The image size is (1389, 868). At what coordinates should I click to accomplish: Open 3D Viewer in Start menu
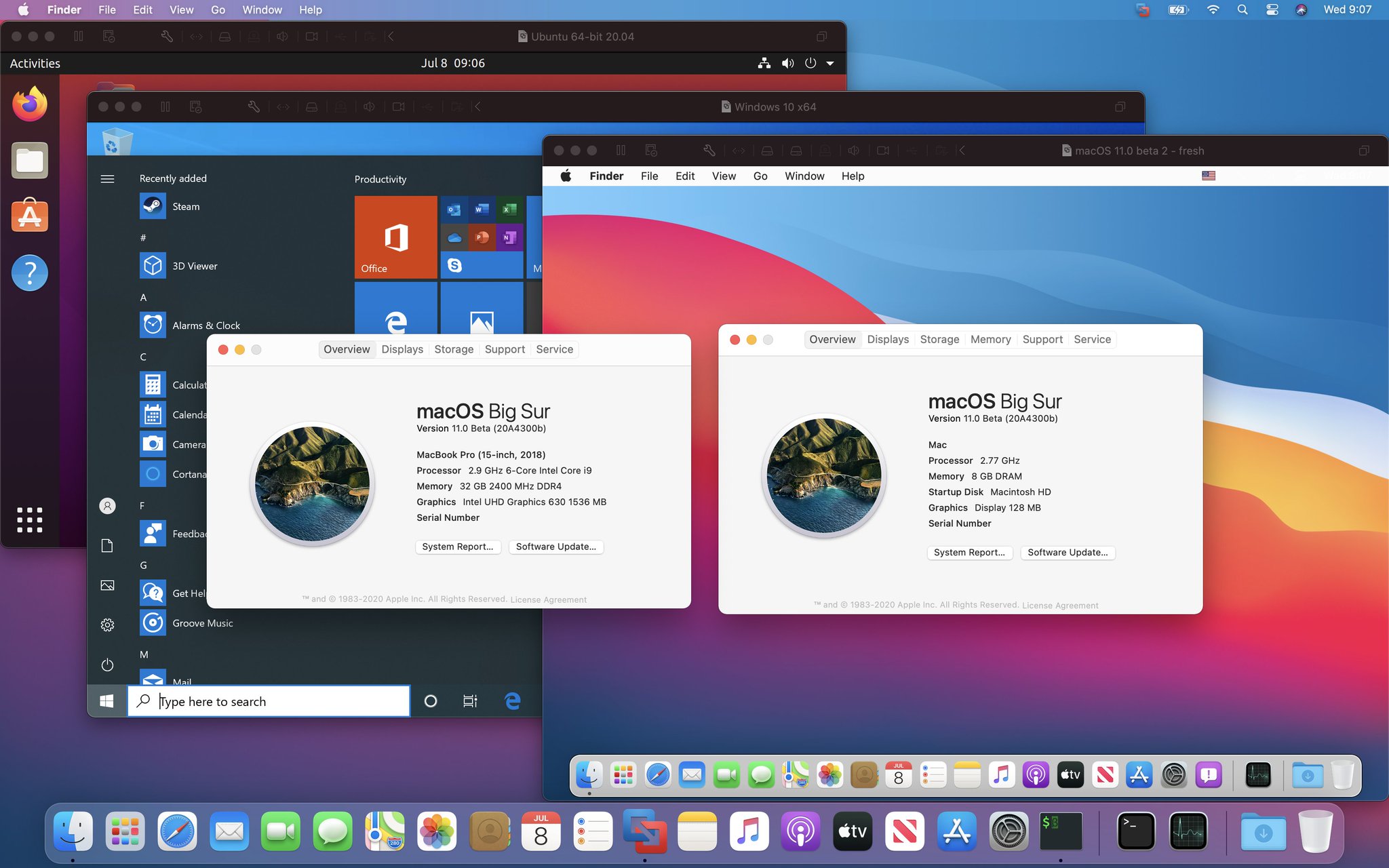tap(178, 266)
